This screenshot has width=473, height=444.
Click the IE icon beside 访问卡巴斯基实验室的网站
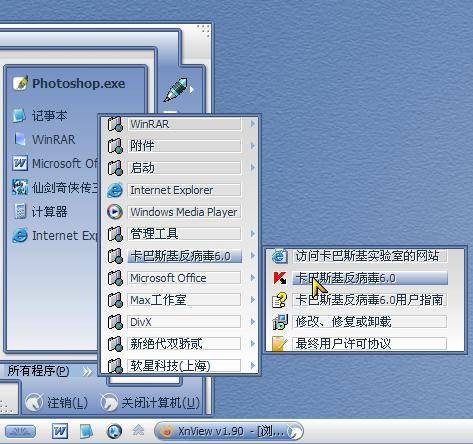click(x=280, y=256)
